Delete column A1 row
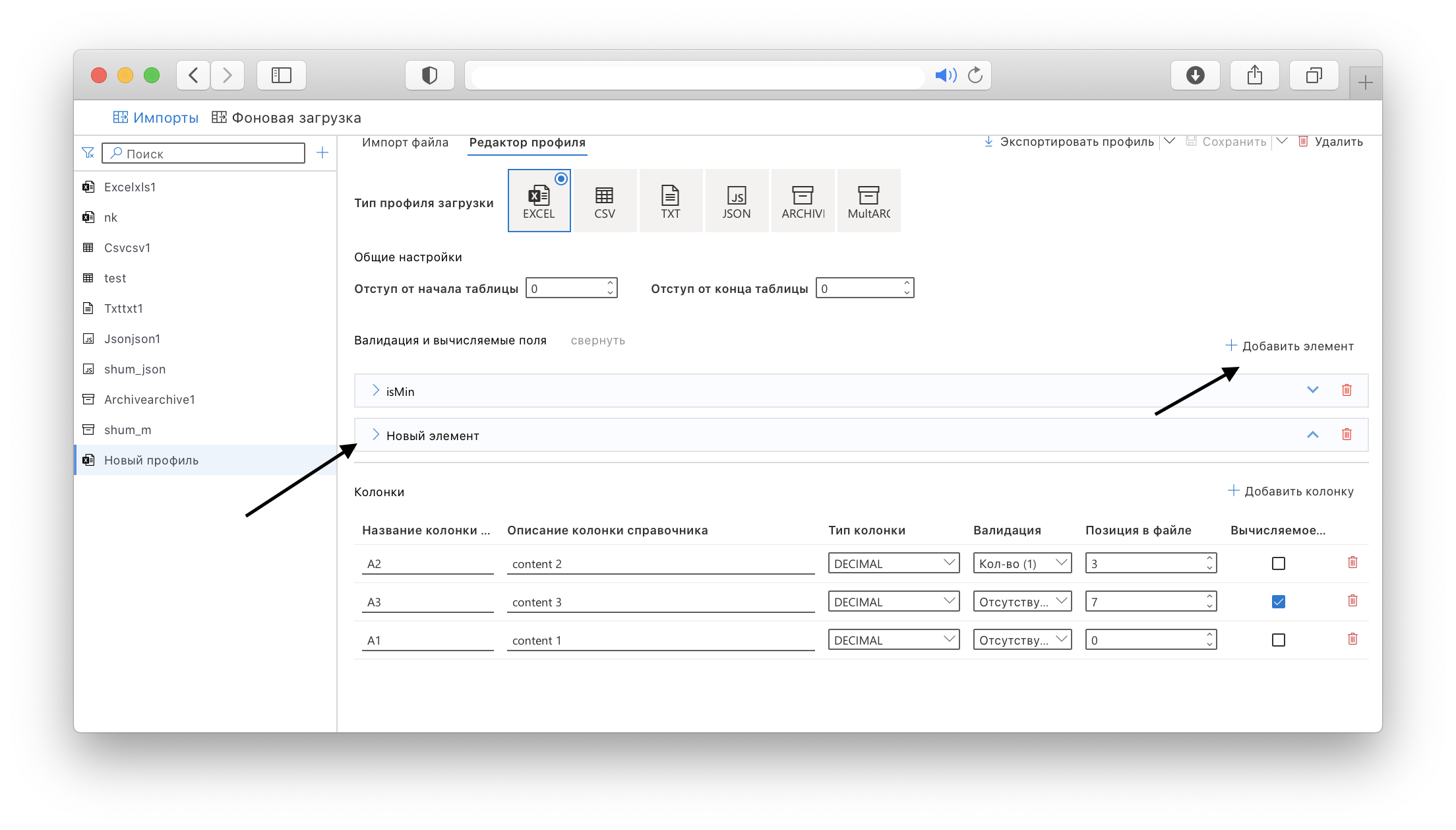 click(1352, 639)
